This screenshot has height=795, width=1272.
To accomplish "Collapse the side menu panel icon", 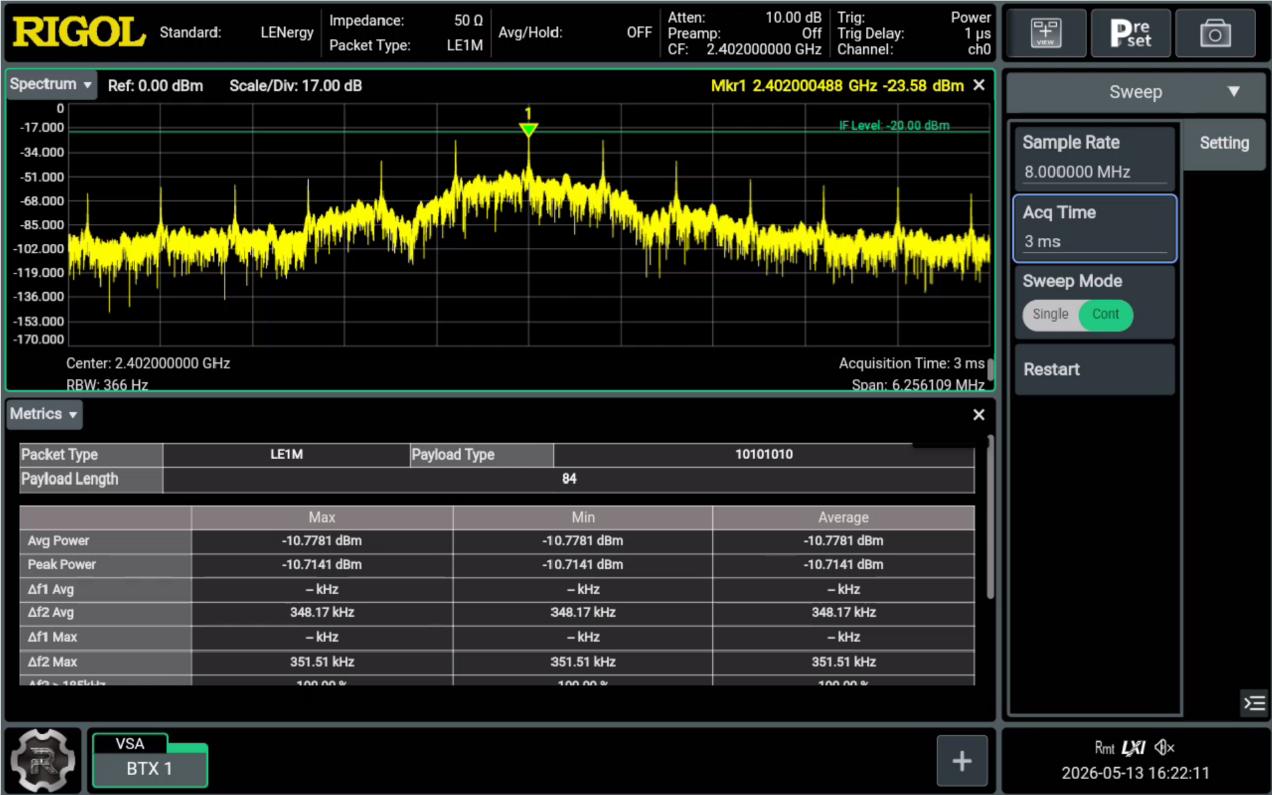I will pos(1253,703).
